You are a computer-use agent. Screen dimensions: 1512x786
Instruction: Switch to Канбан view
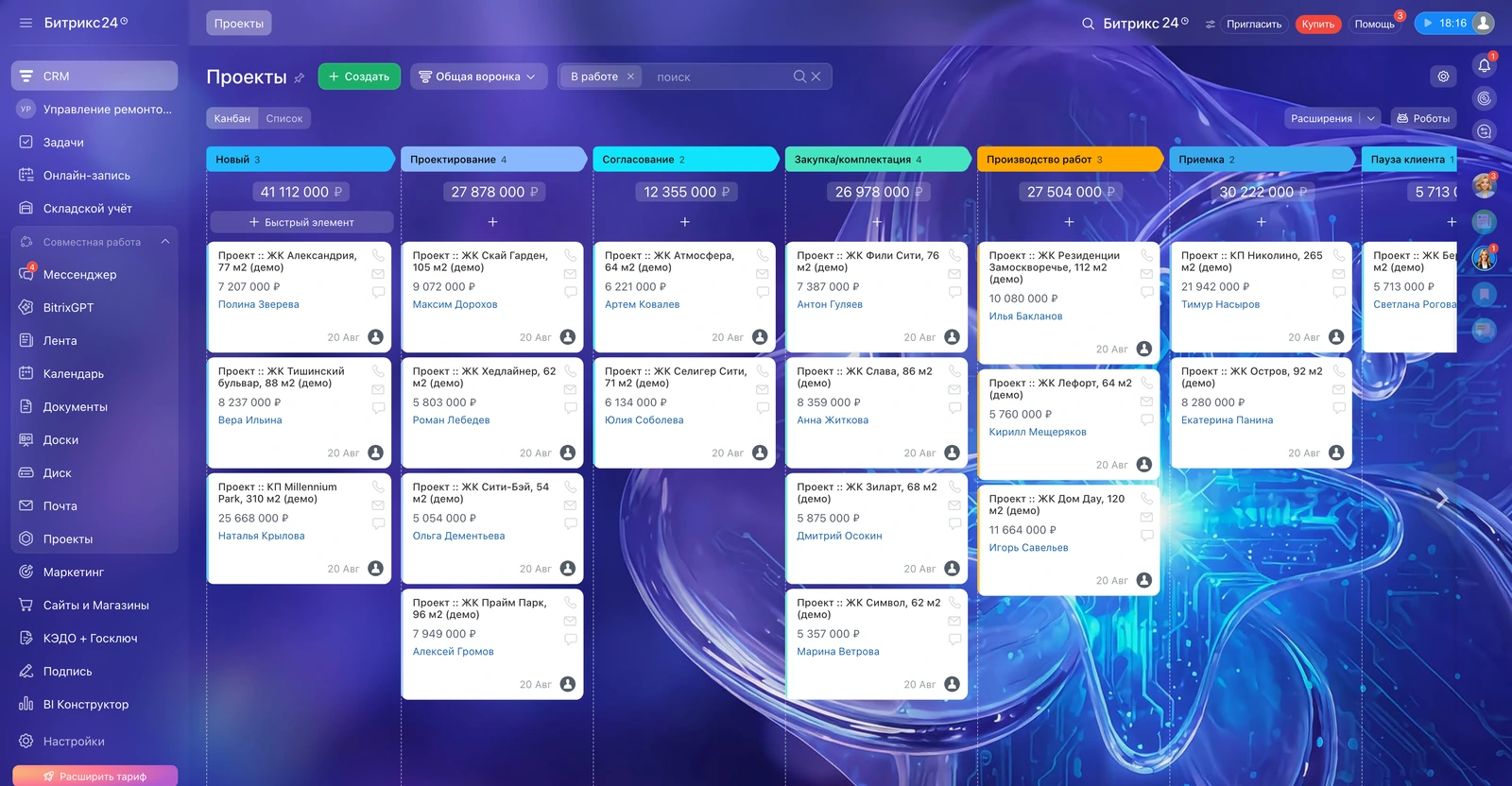pyautogui.click(x=232, y=119)
